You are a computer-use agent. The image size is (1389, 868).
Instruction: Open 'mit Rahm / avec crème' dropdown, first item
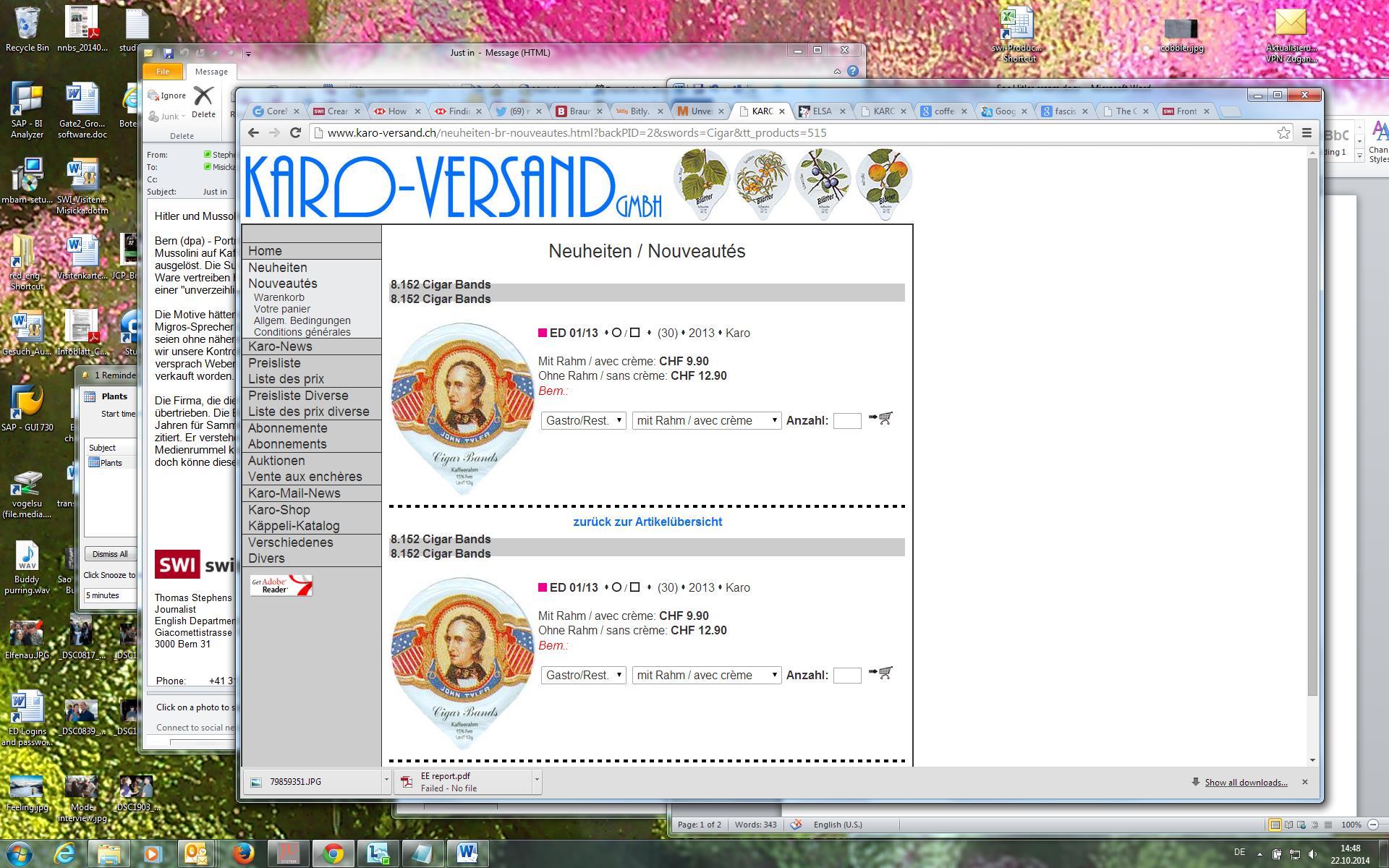(x=707, y=420)
